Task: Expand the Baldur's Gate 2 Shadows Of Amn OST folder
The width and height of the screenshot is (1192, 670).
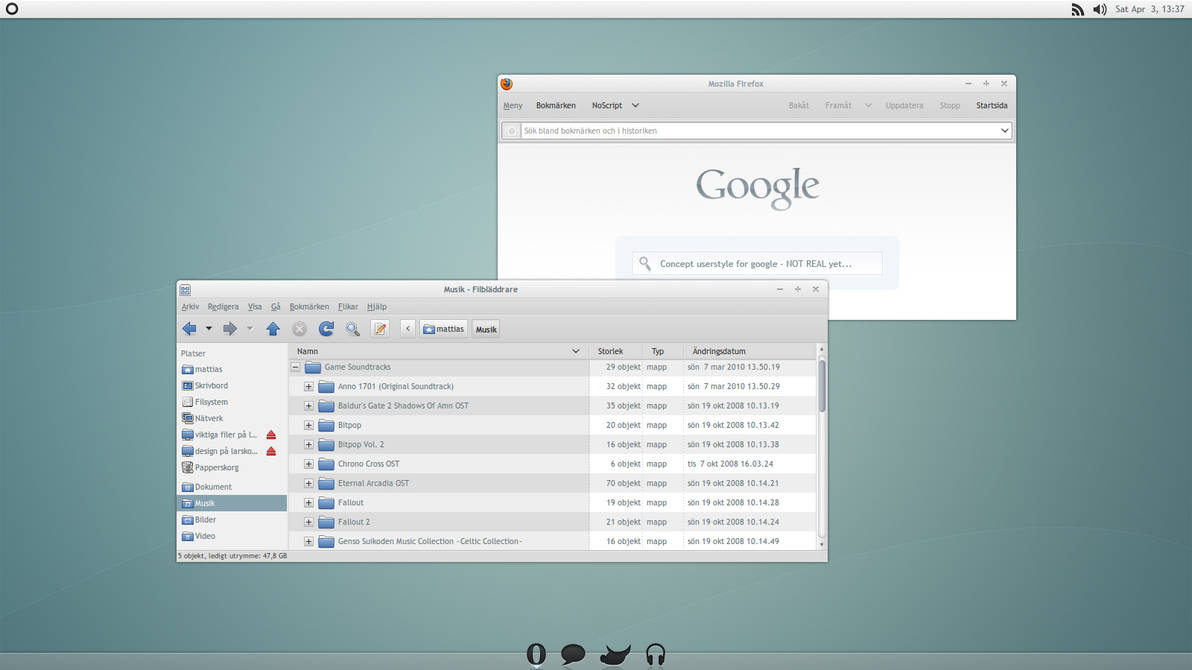Action: point(309,405)
